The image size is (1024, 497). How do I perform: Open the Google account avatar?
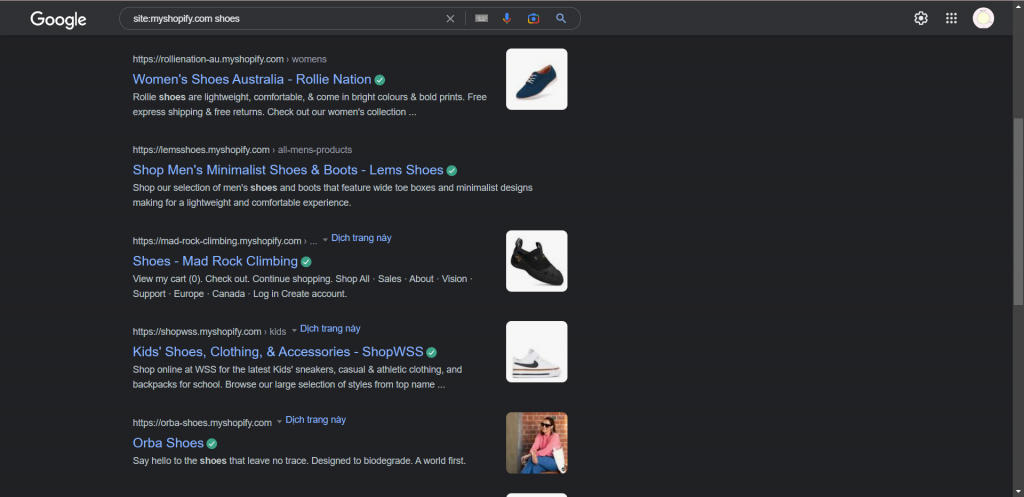[x=983, y=18]
